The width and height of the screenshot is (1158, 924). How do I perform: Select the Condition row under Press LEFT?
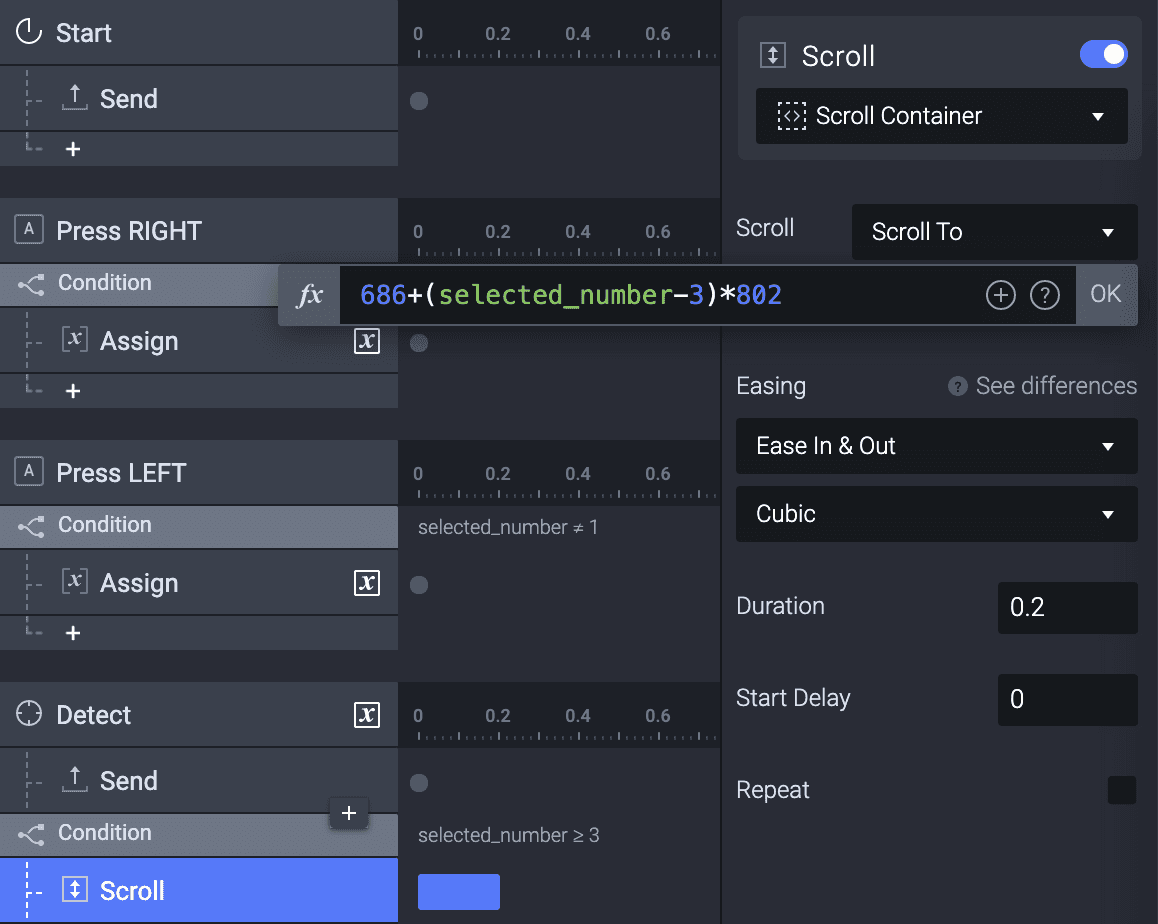coord(199,527)
